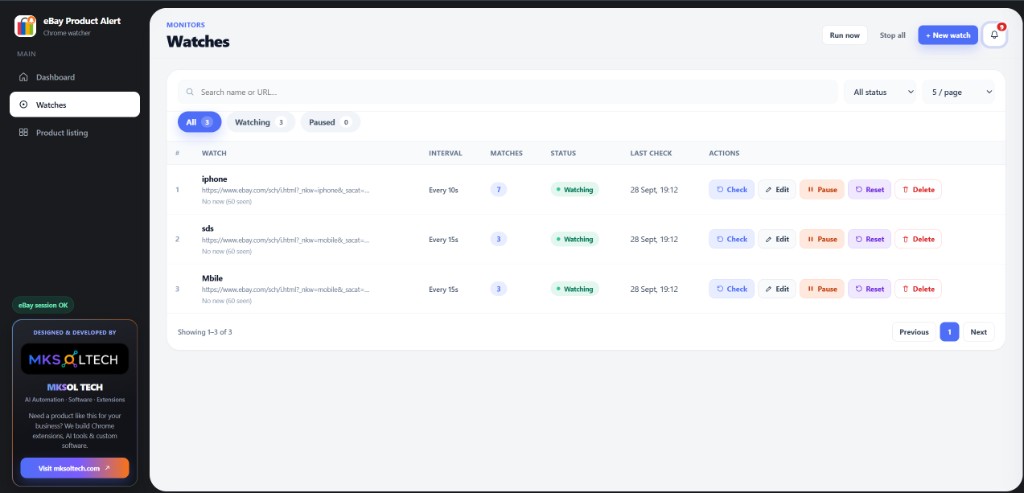Delete the Mbile watch
The height and width of the screenshot is (493, 1024).
pyautogui.click(x=918, y=289)
